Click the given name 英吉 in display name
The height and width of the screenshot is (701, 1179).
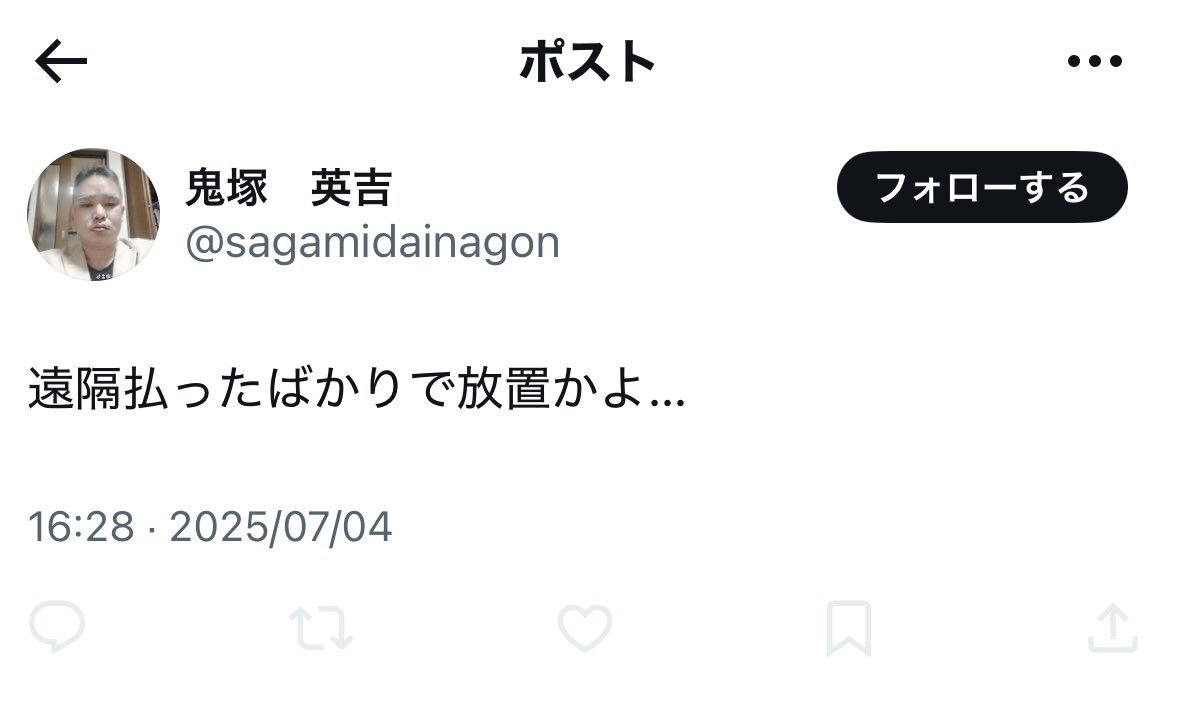352,188
